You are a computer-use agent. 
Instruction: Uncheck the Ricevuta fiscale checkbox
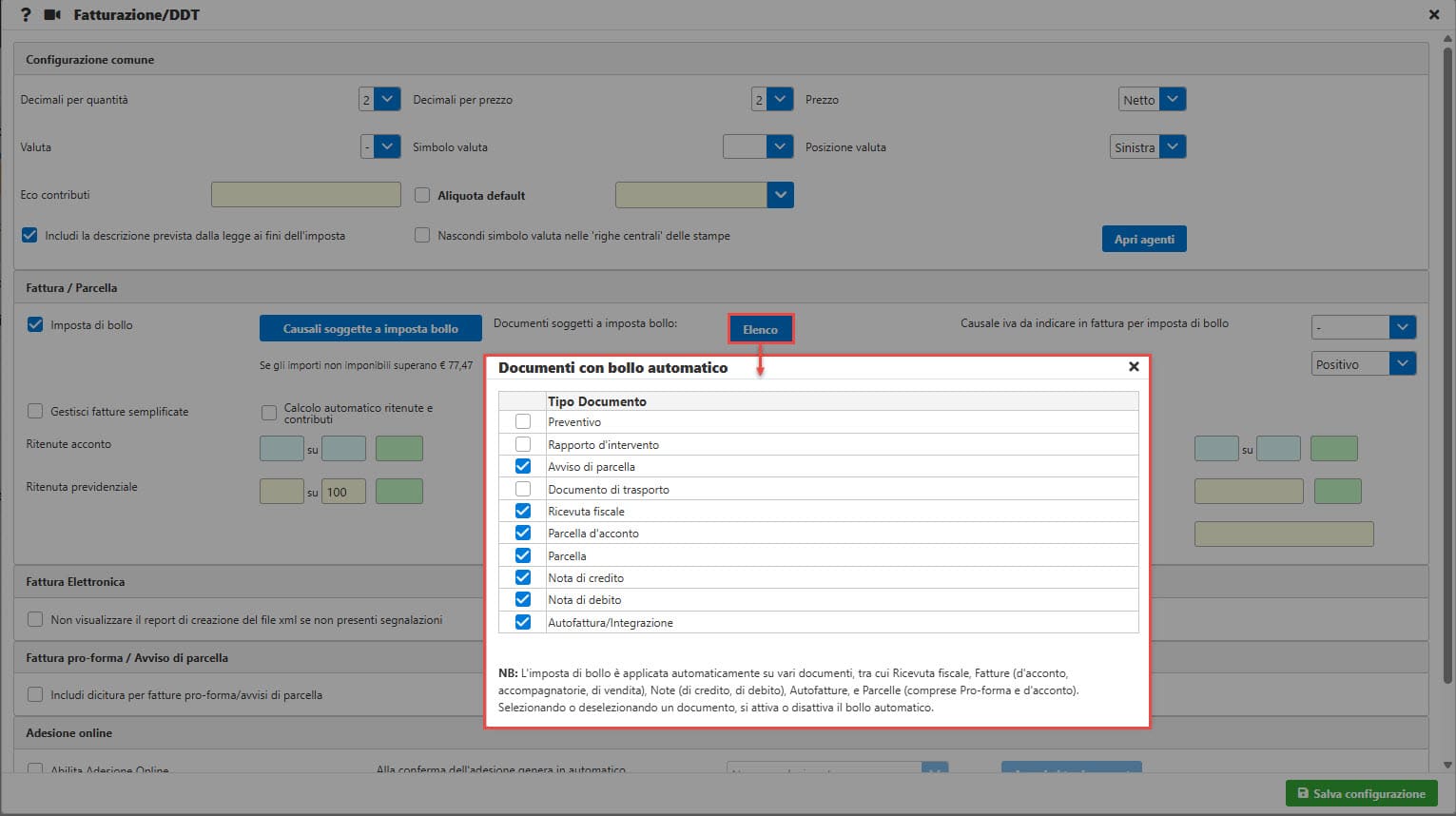click(523, 511)
